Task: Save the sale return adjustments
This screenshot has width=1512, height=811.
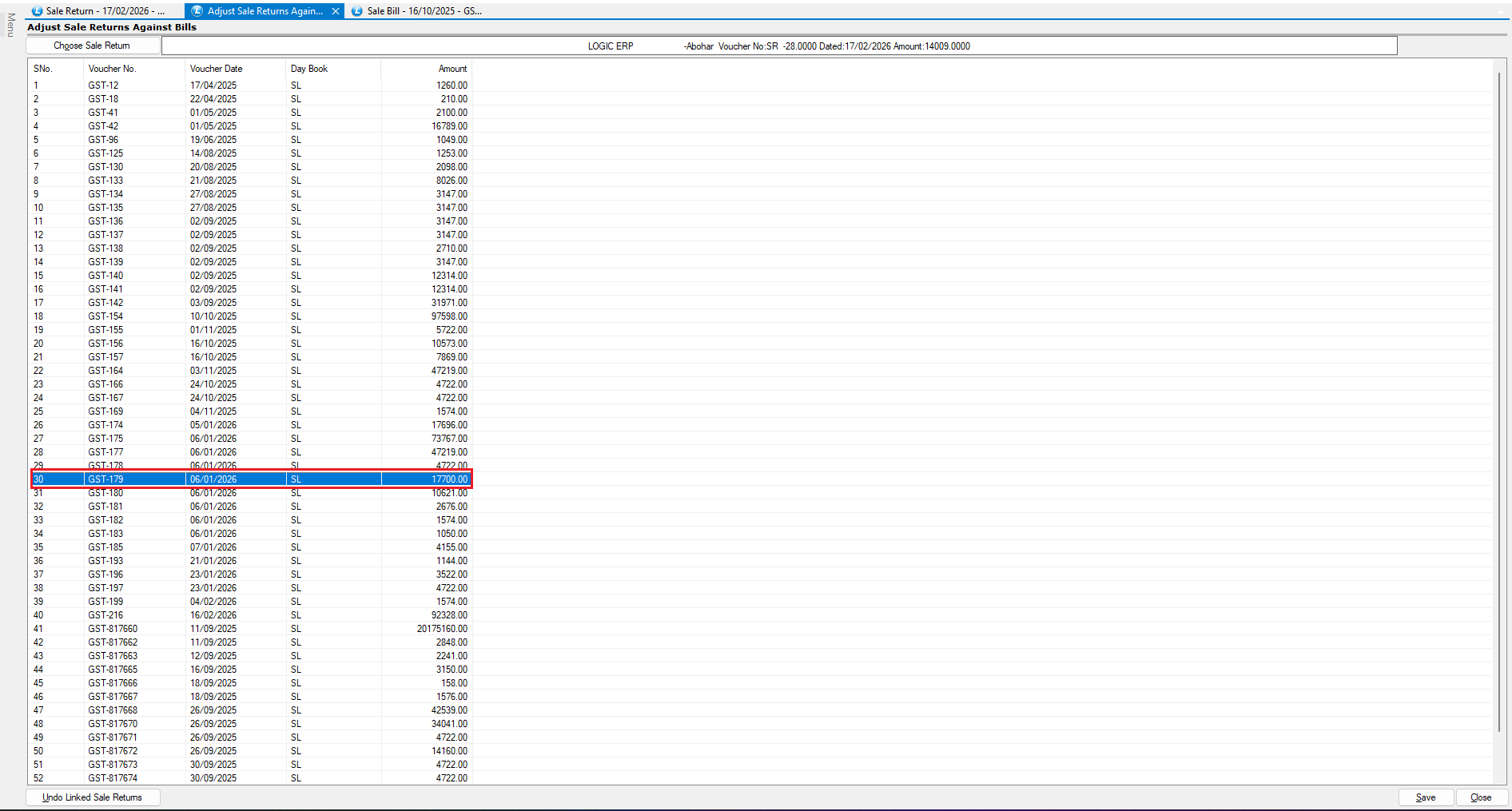Action: (x=1425, y=797)
